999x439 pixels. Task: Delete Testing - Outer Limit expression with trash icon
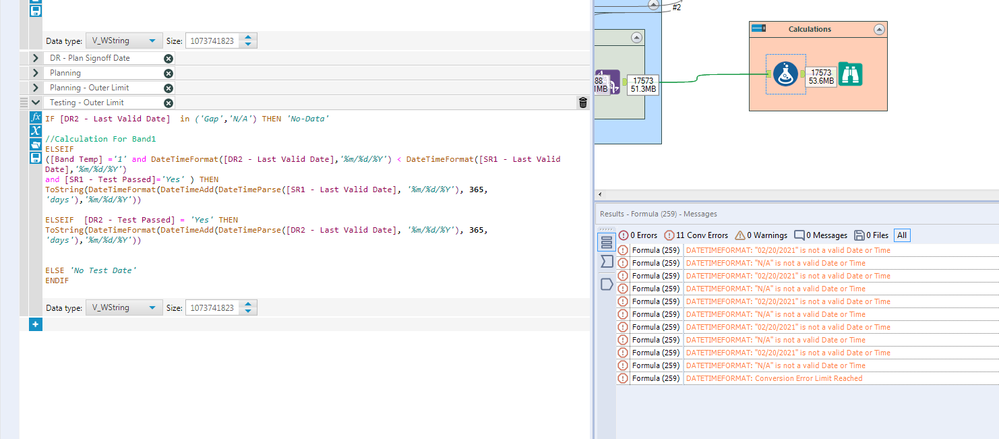[582, 103]
